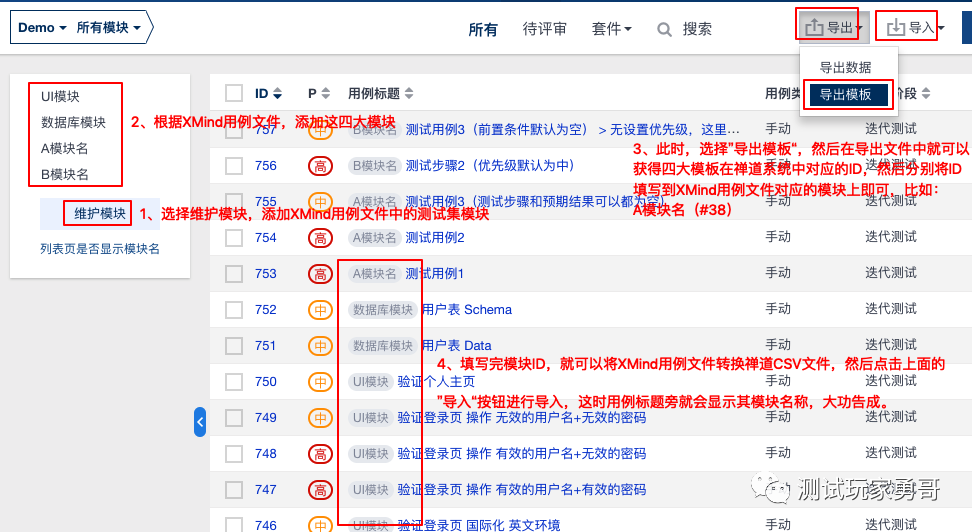Screen dimensions: 972x532
Task: Open test case 用户表 Data
Action: click(x=456, y=346)
